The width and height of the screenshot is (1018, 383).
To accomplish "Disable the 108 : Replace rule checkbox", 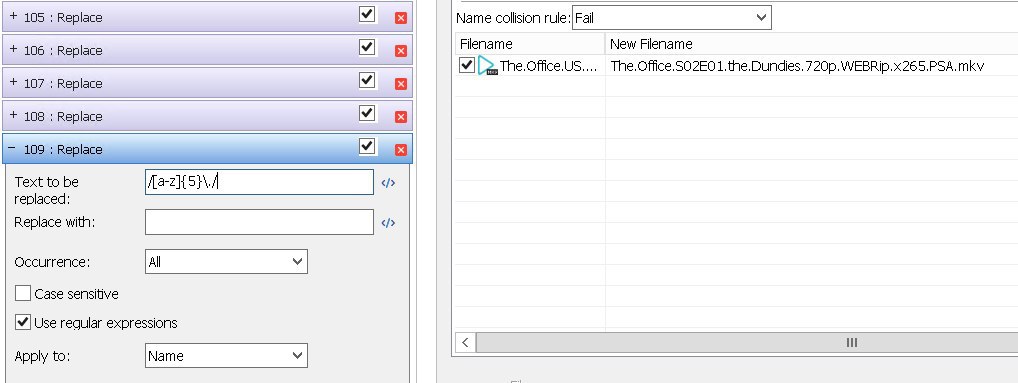I will [x=367, y=114].
